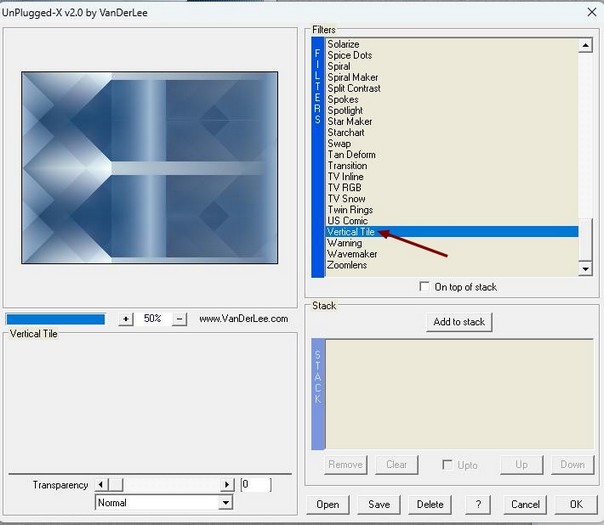
Task: Click the Transparency slider thumb
Action: [115, 484]
